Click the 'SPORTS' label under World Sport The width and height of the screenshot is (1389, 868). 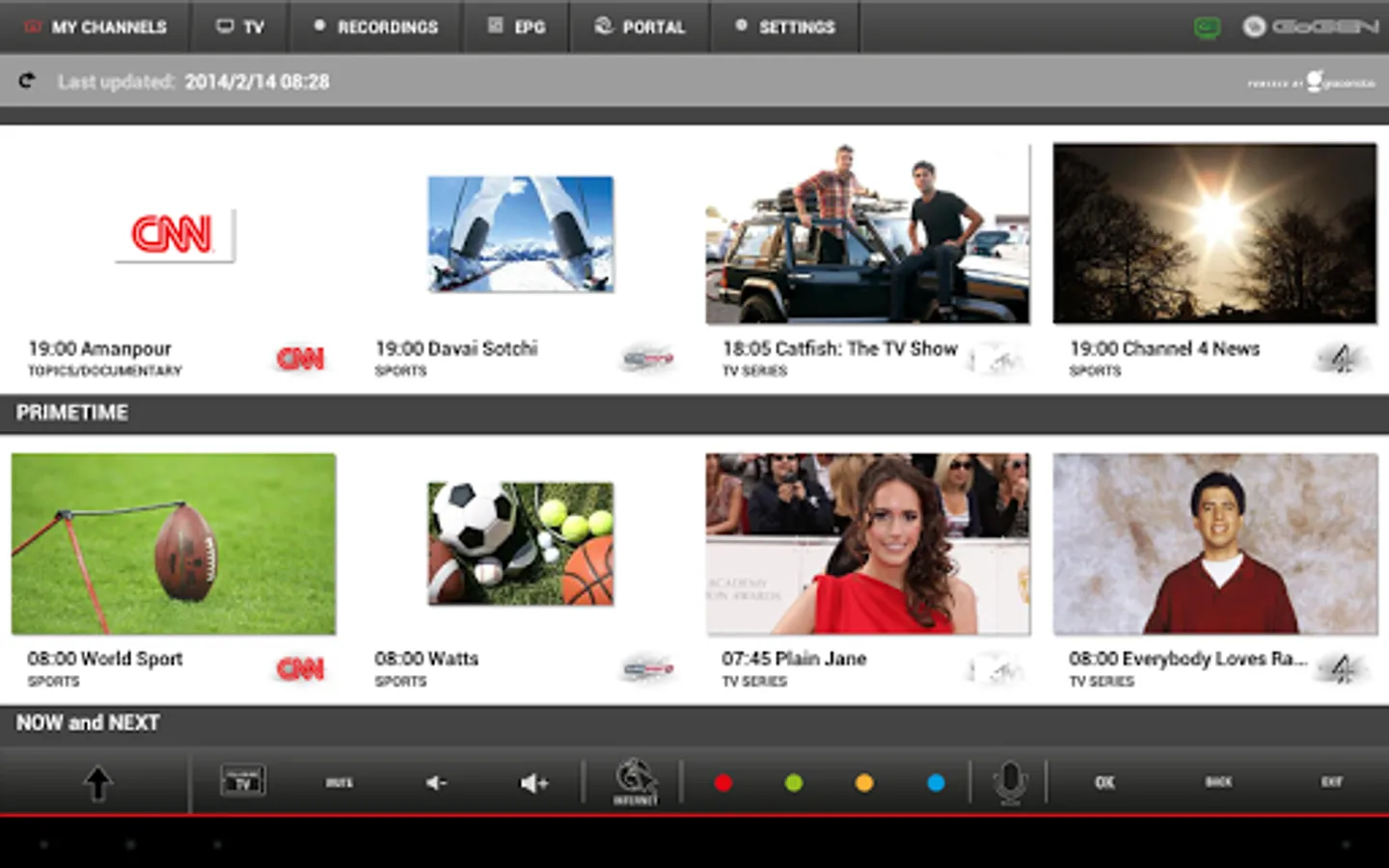click(53, 682)
